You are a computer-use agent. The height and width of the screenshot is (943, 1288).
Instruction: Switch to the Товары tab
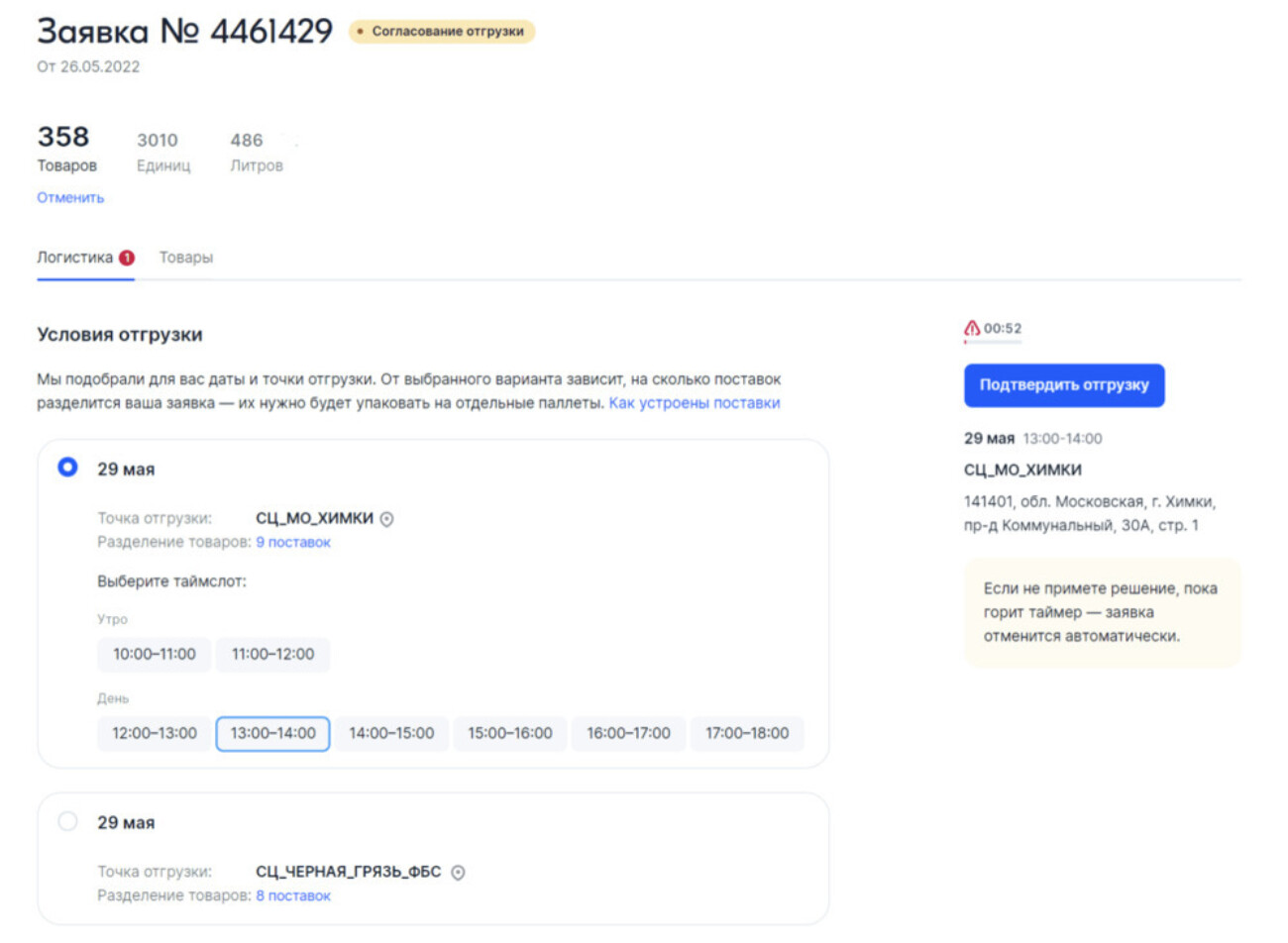tap(186, 258)
